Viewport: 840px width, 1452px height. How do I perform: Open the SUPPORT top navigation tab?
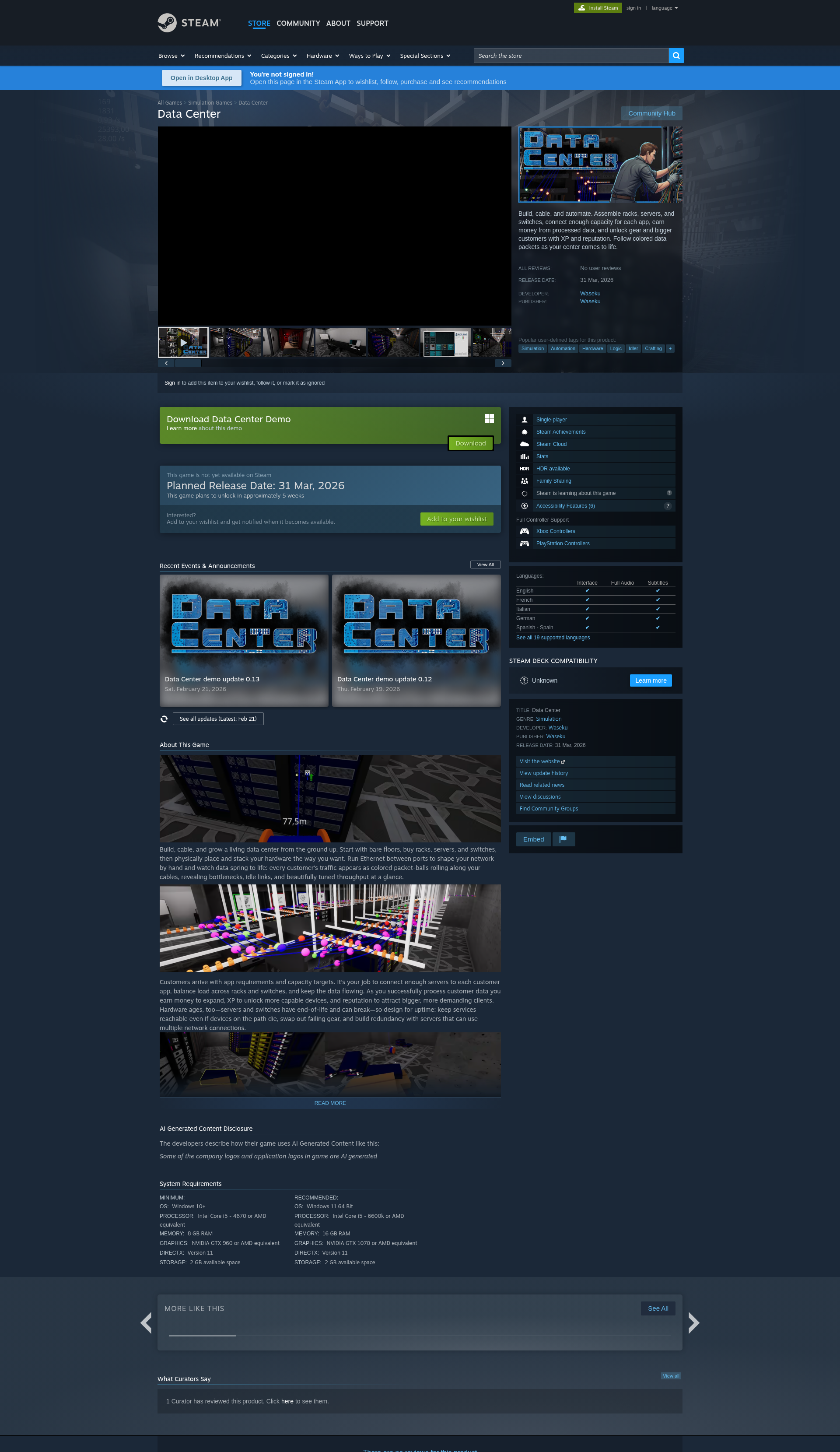point(372,24)
